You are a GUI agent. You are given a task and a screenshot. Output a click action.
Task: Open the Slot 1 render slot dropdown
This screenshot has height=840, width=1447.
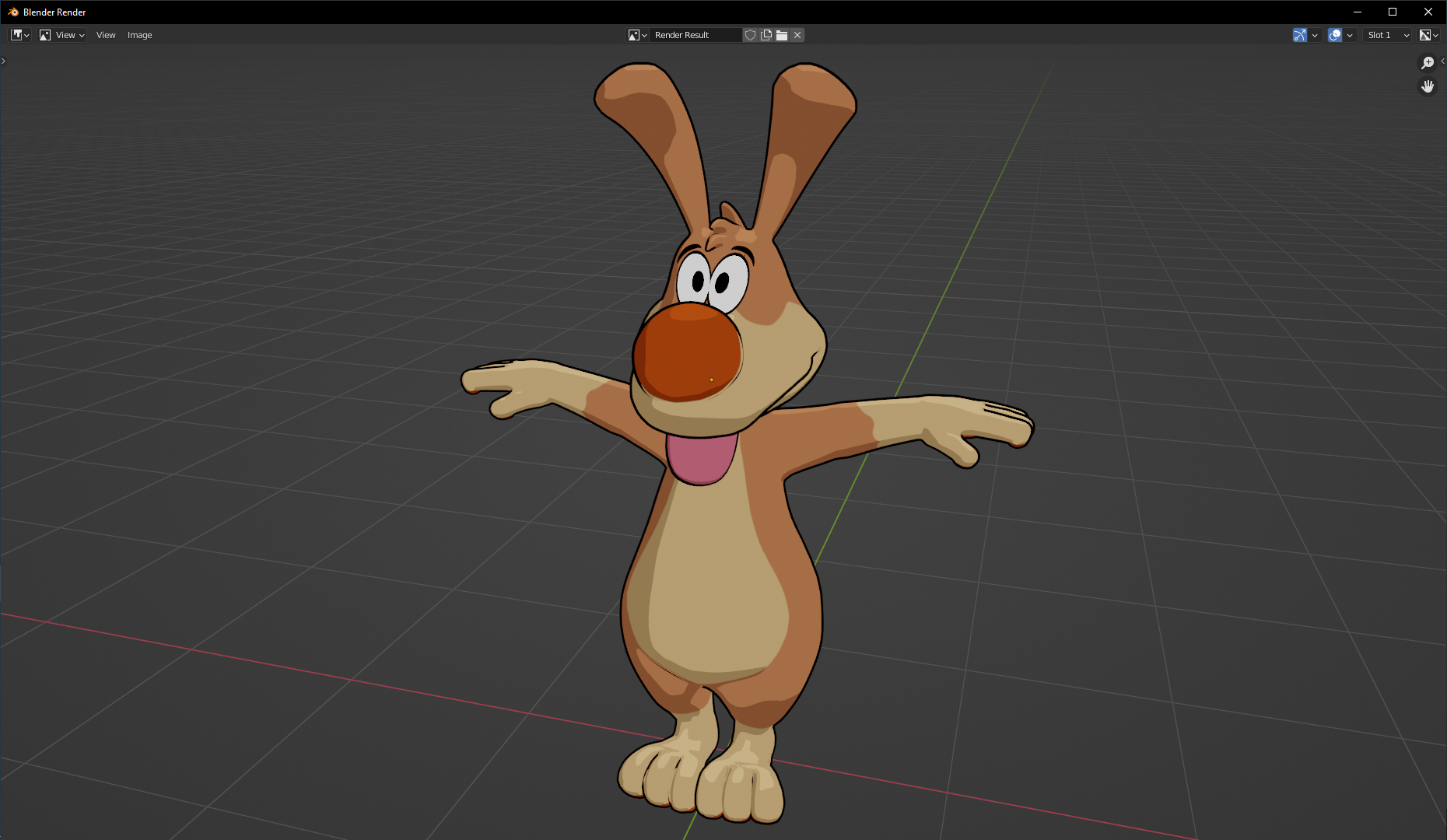coord(1387,35)
